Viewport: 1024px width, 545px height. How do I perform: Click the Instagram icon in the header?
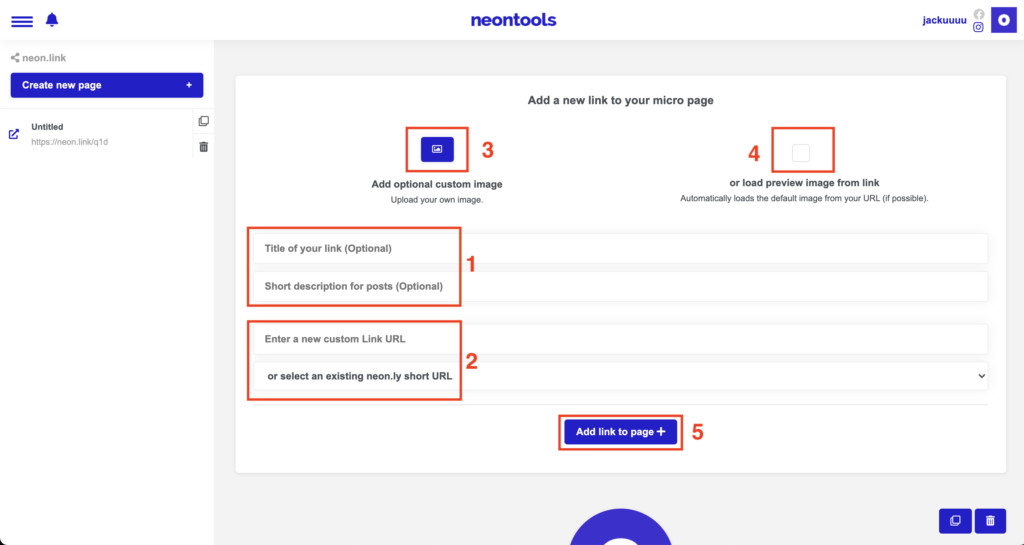[x=978, y=27]
